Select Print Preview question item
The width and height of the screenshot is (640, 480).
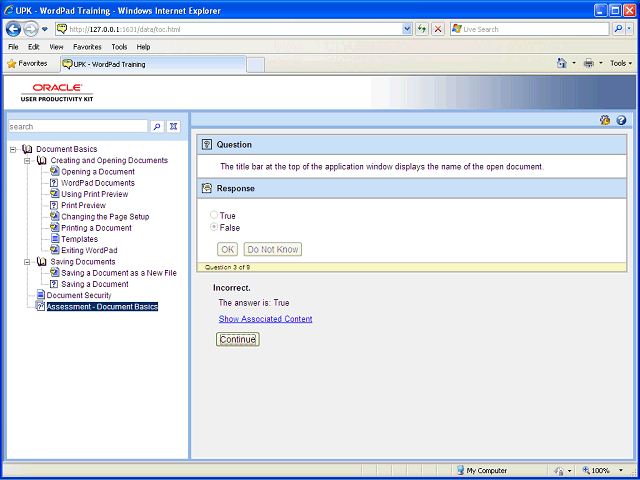83,205
